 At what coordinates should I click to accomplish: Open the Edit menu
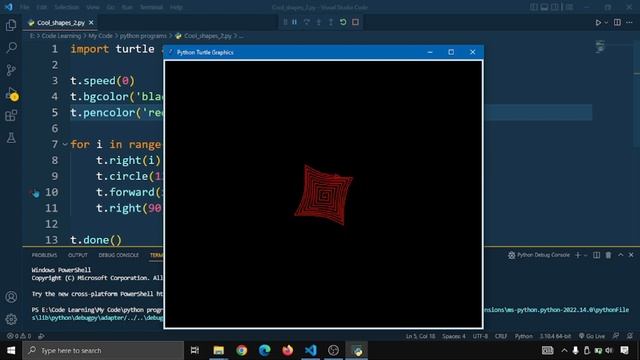pos(42,7)
